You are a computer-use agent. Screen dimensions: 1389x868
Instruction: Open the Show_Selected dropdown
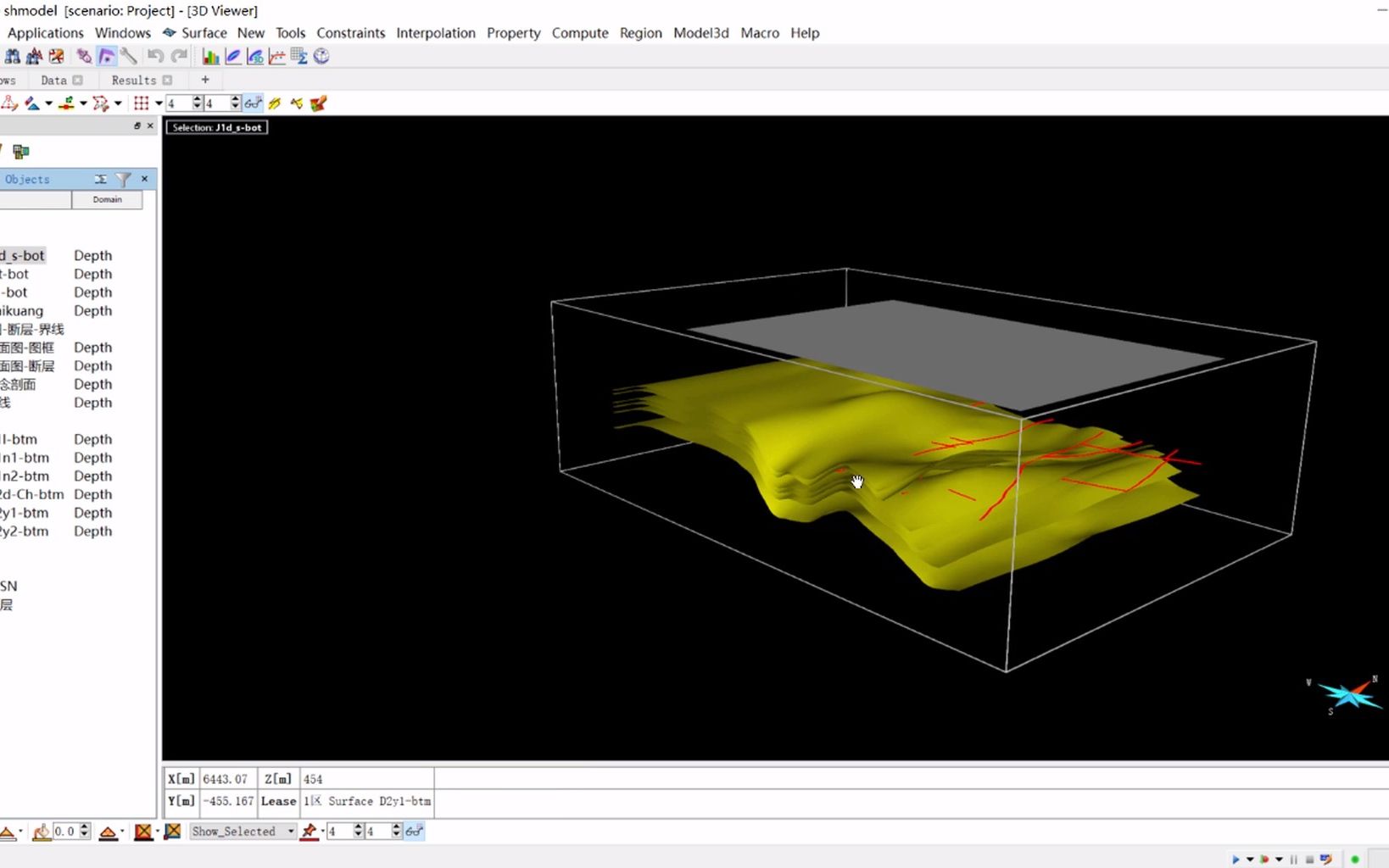click(x=243, y=832)
